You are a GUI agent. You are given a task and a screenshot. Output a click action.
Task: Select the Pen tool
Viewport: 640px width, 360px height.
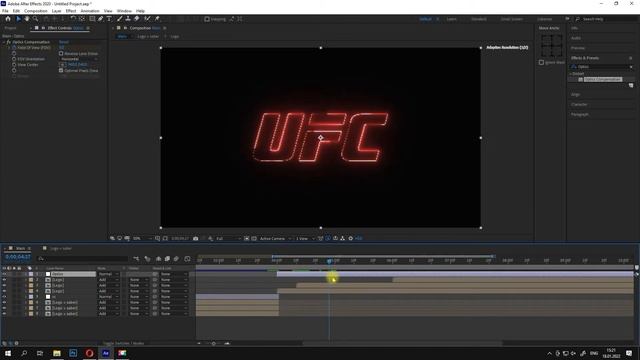point(100,19)
